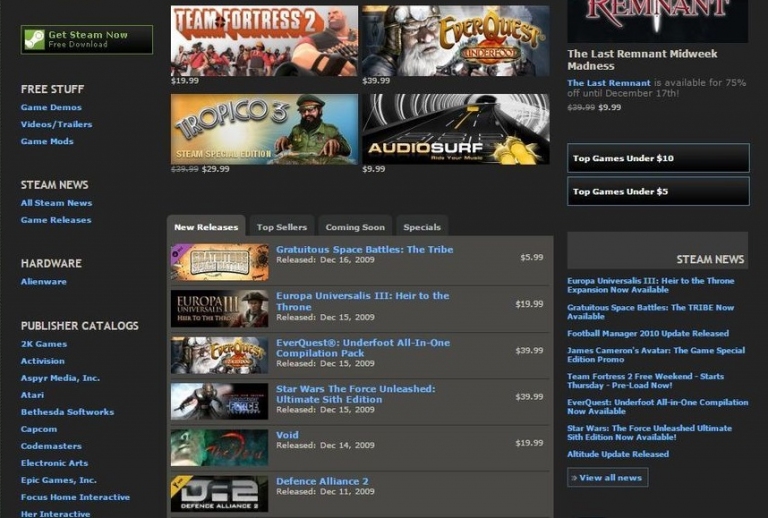Click the $9.99 Audiosurf price
The image size is (768, 518).
coord(374,169)
